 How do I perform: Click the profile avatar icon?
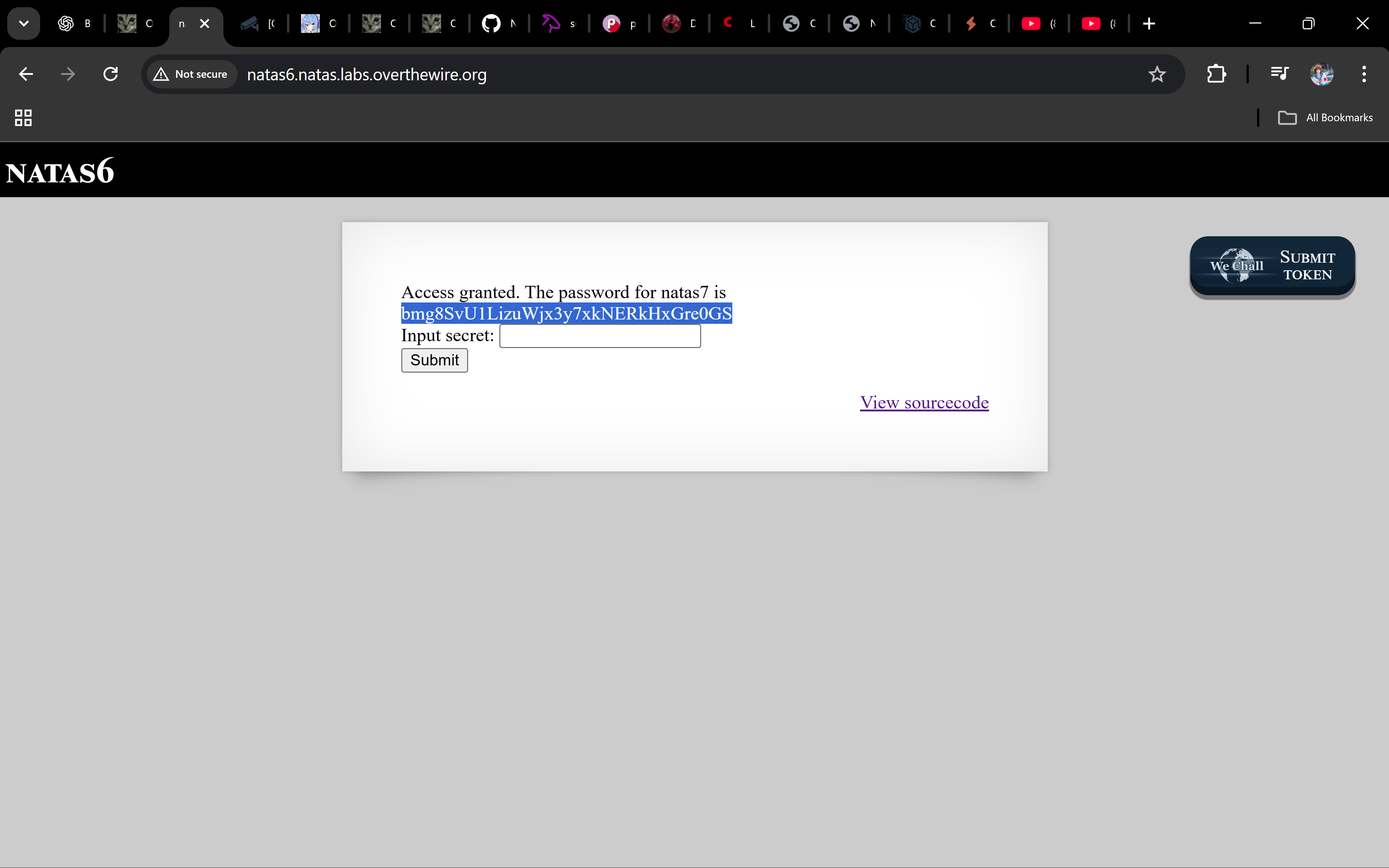[x=1321, y=74]
